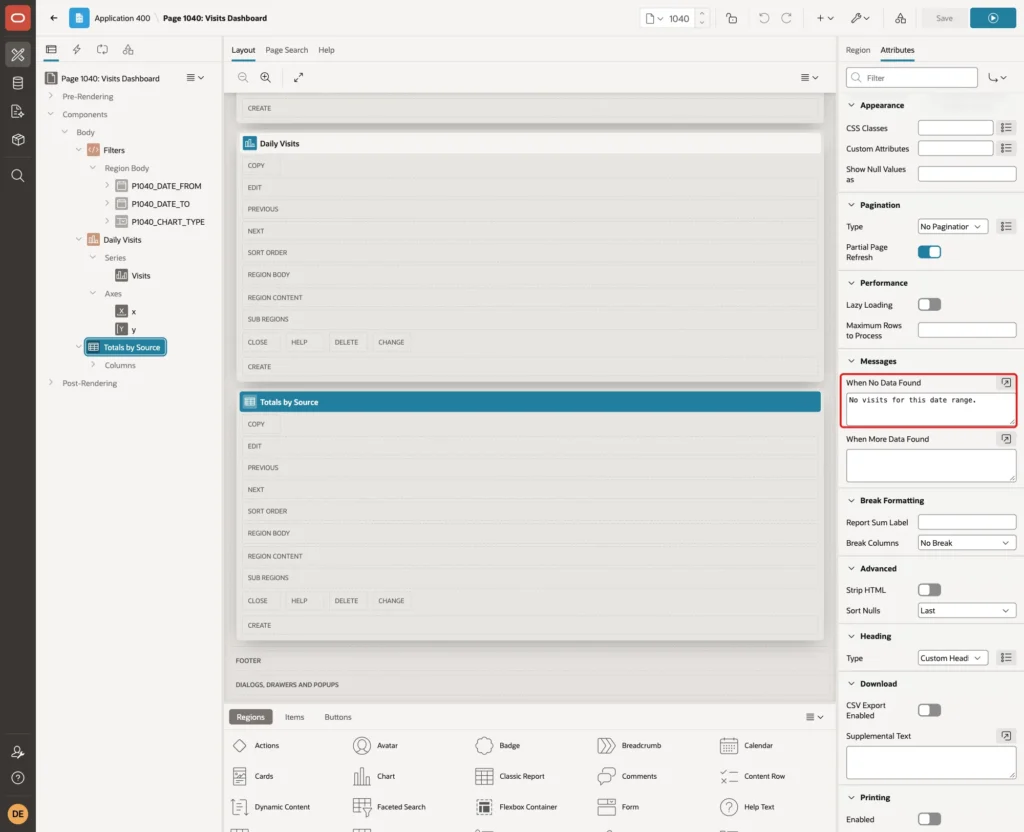
Task: Open Shared Components icon in tree pane
Action: (x=128, y=50)
